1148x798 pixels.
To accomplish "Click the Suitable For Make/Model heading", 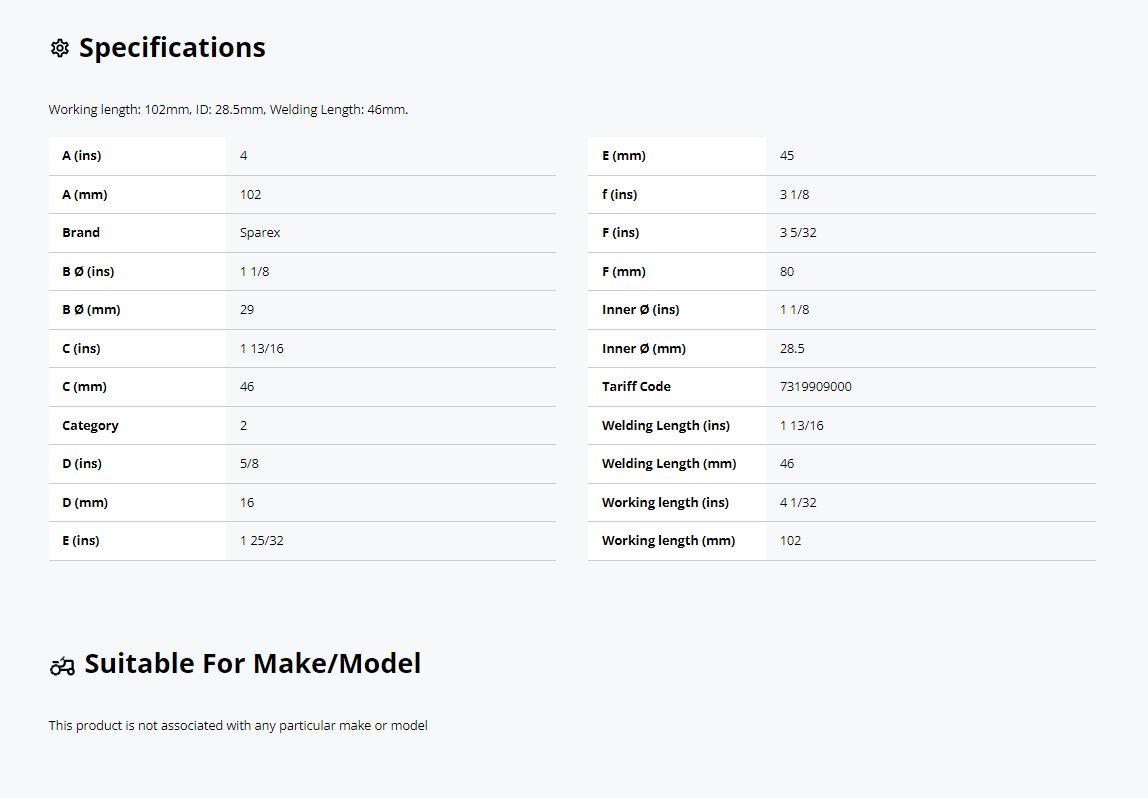I will (x=253, y=663).
